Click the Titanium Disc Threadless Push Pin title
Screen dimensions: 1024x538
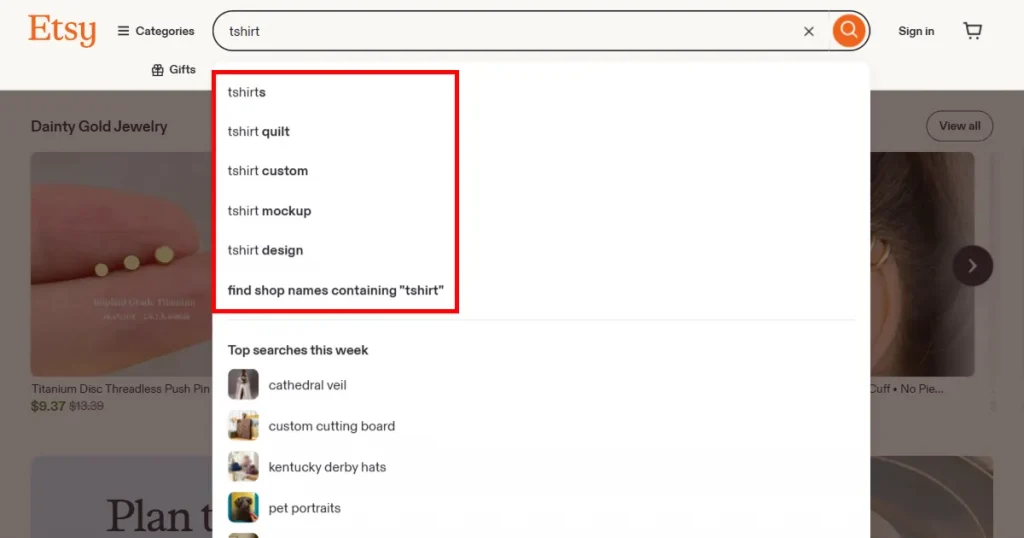[x=121, y=388]
